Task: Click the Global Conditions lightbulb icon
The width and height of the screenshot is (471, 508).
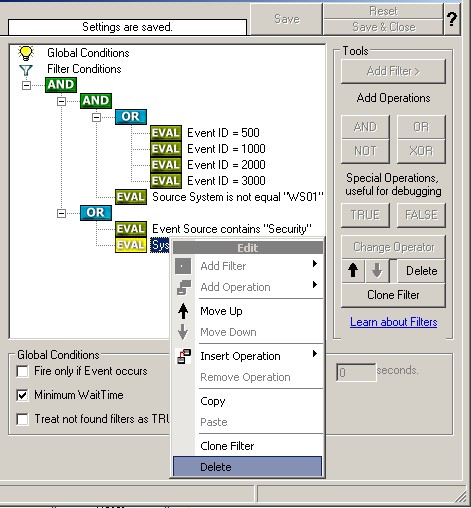Action: pyautogui.click(x=26, y=53)
